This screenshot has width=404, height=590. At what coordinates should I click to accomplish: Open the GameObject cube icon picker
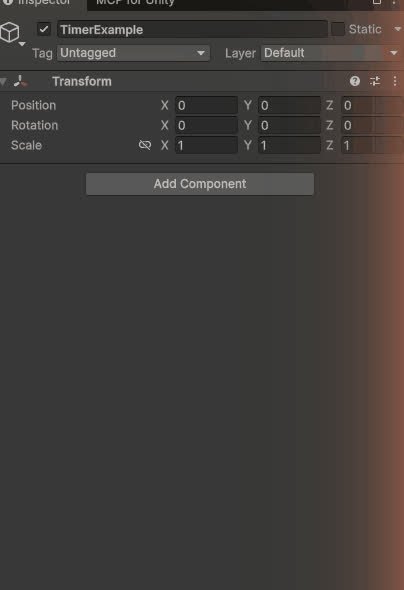click(10, 33)
